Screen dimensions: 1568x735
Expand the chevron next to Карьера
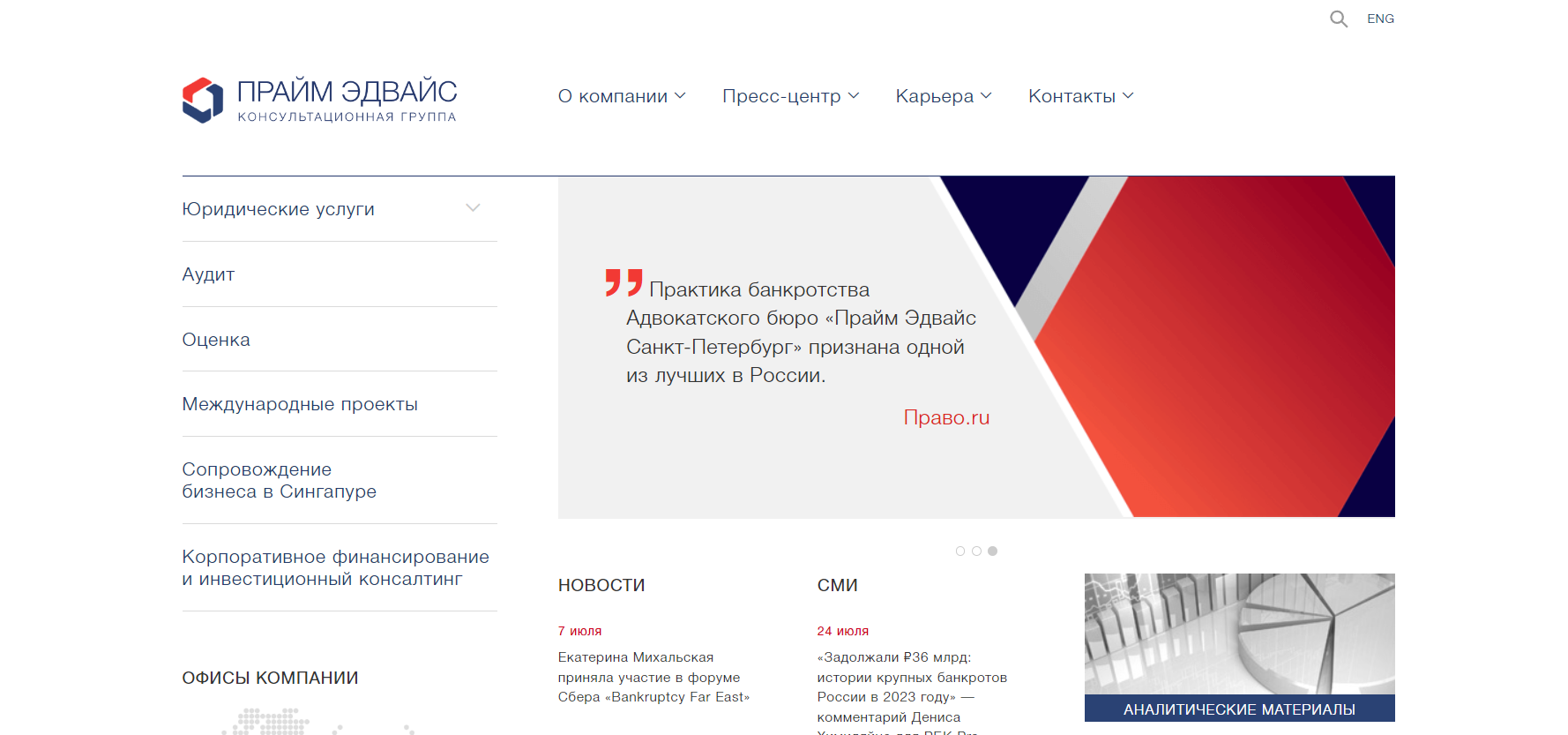[986, 96]
